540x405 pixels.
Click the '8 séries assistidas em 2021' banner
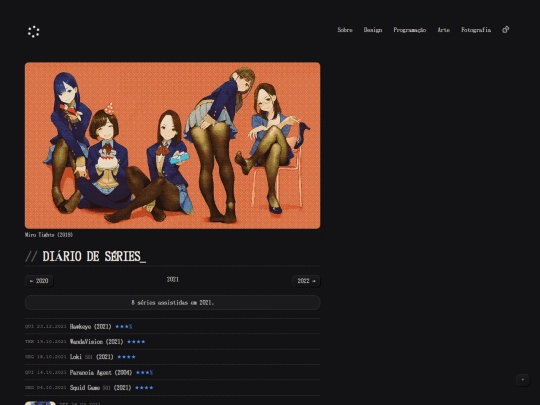173,302
